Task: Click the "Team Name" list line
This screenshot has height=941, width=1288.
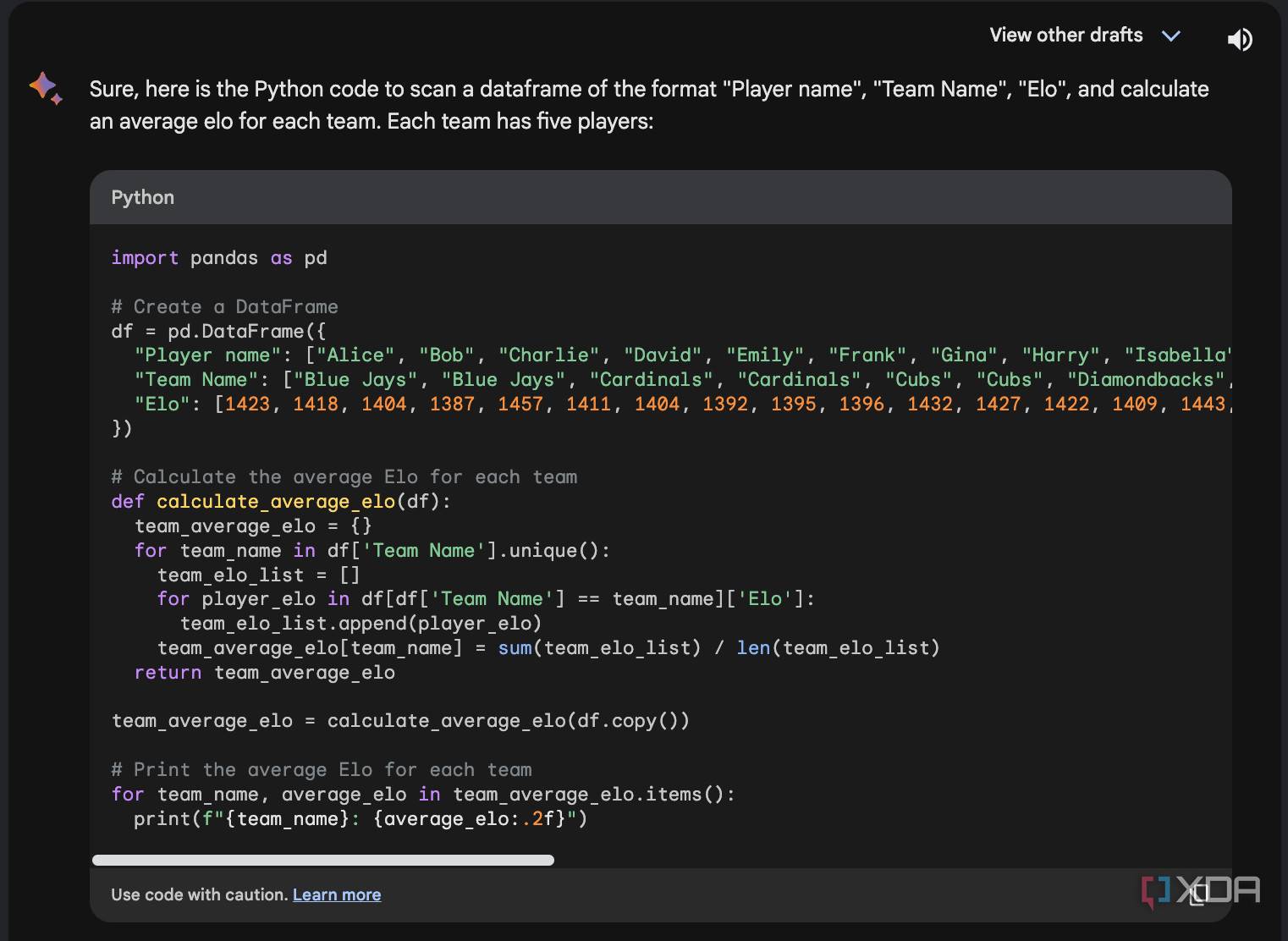Action: [x=682, y=380]
